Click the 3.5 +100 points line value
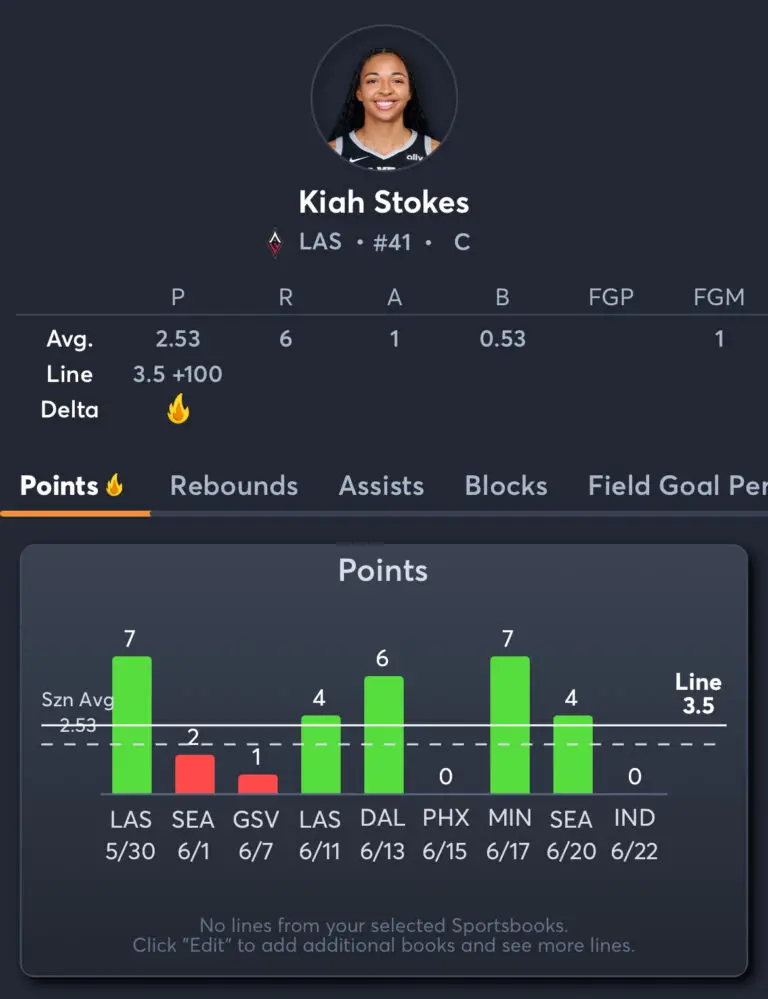768x999 pixels. 178,374
